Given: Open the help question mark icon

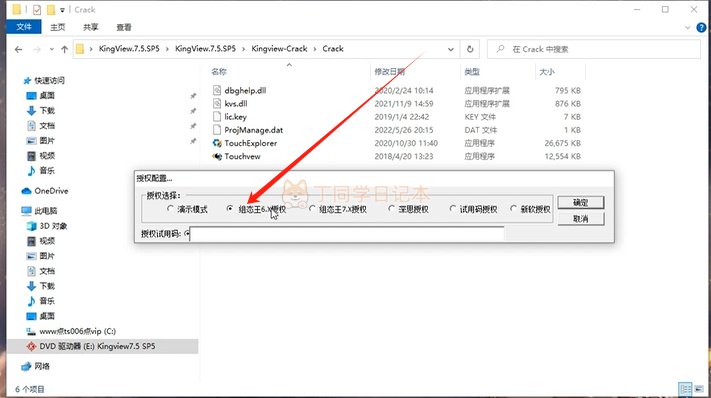Looking at the screenshot, I should click(701, 27).
